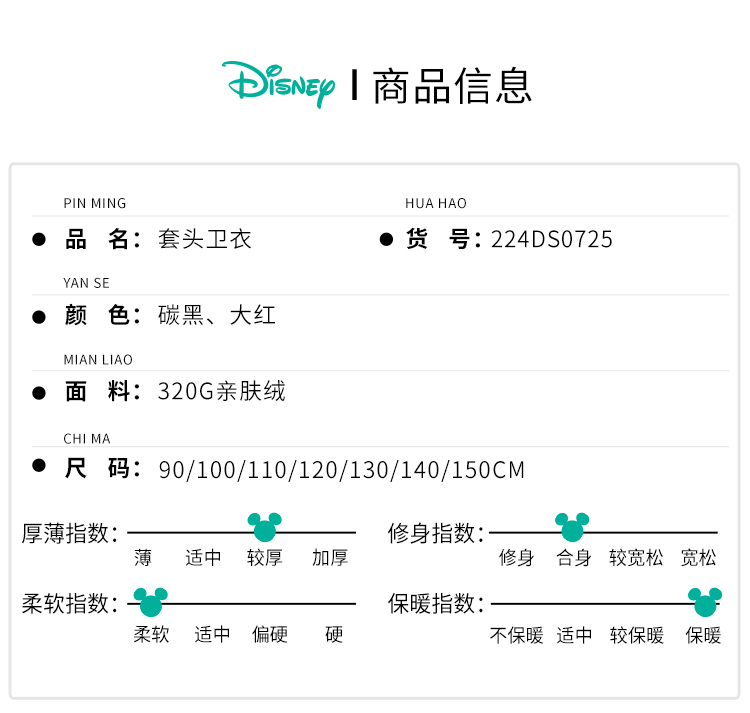Click the MIAN LIAO label

click(98, 360)
